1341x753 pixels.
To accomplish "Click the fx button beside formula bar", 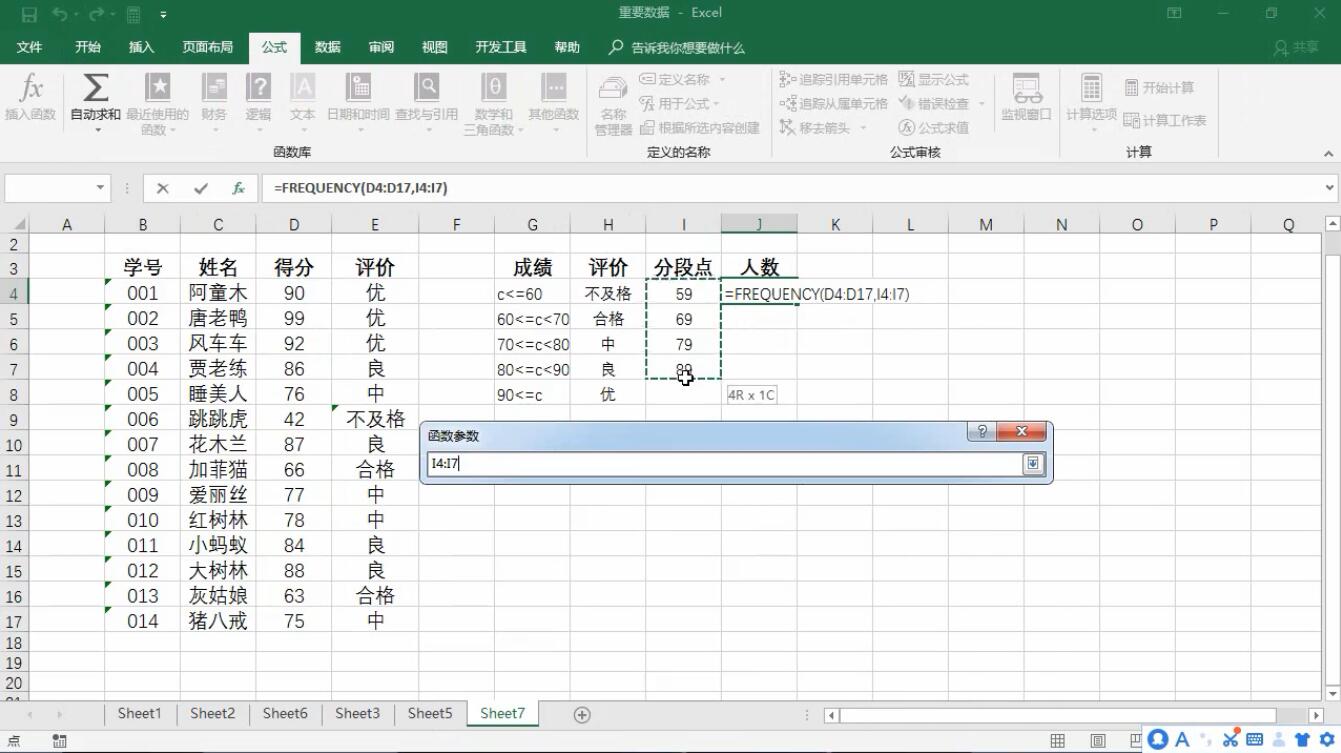I will [238, 188].
